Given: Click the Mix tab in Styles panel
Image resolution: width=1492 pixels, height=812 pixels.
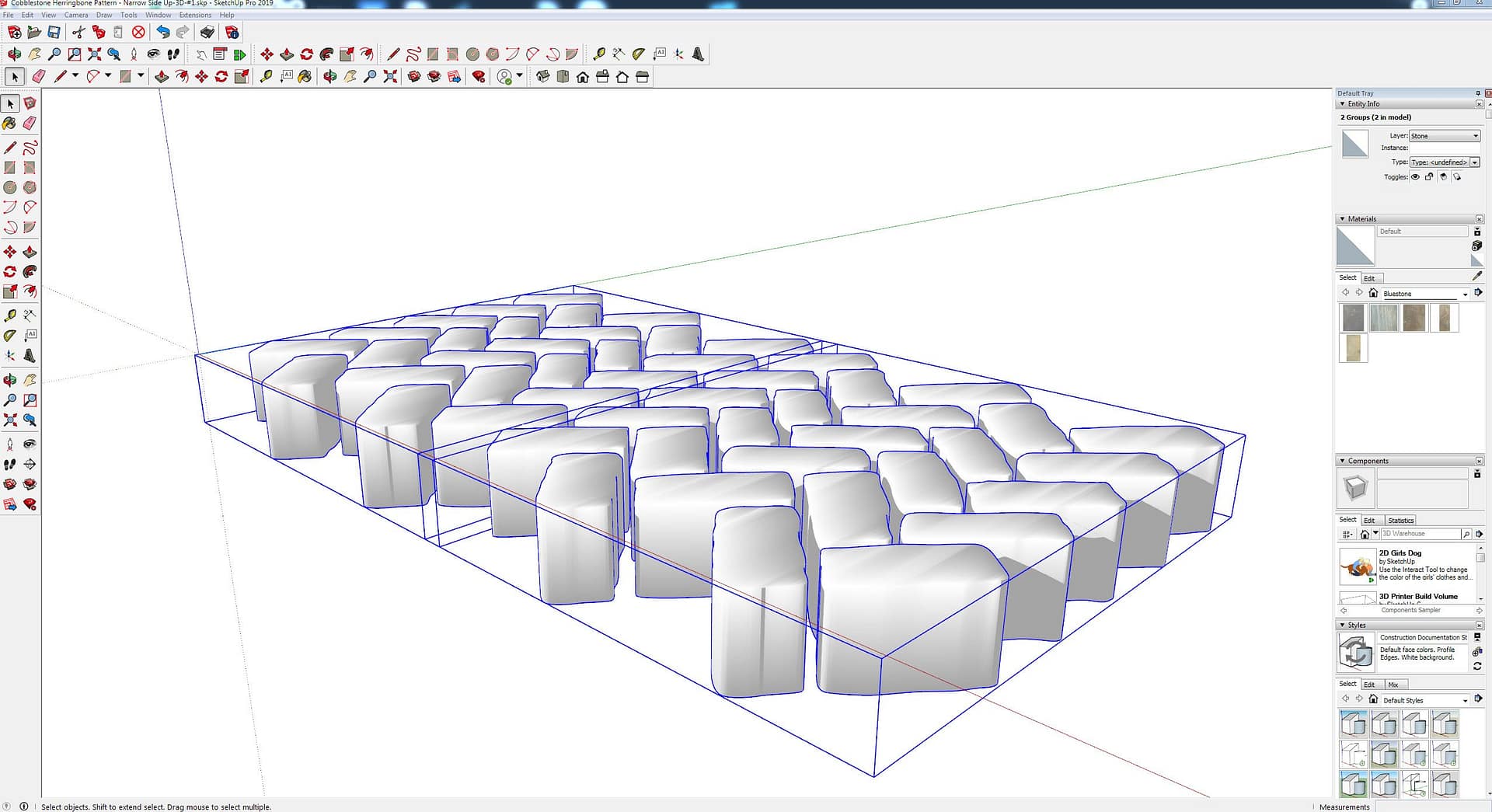Looking at the screenshot, I should [x=1393, y=685].
